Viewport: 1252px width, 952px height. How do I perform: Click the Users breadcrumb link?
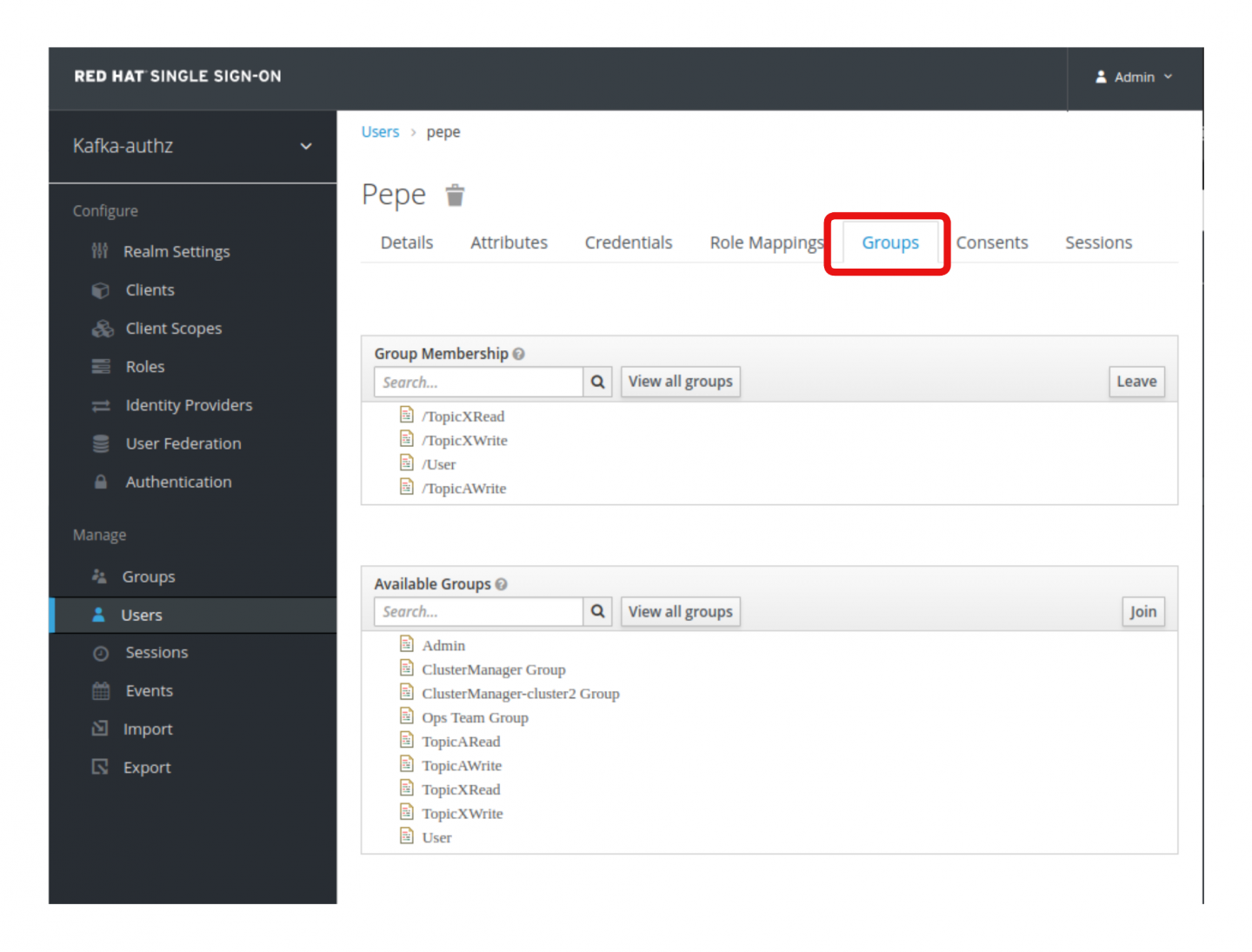point(380,132)
